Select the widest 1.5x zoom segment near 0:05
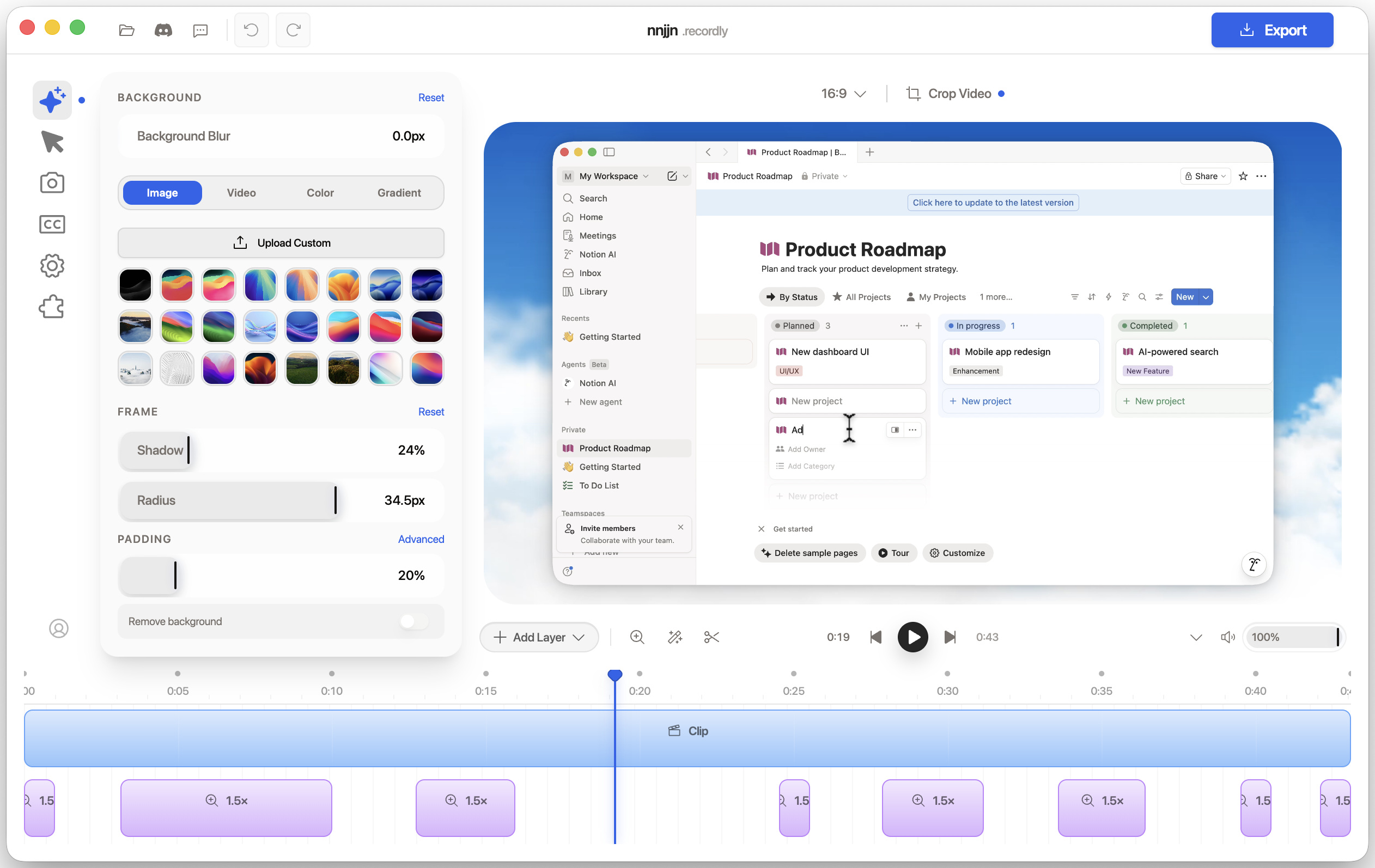This screenshot has width=1375, height=868. pyautogui.click(x=226, y=808)
